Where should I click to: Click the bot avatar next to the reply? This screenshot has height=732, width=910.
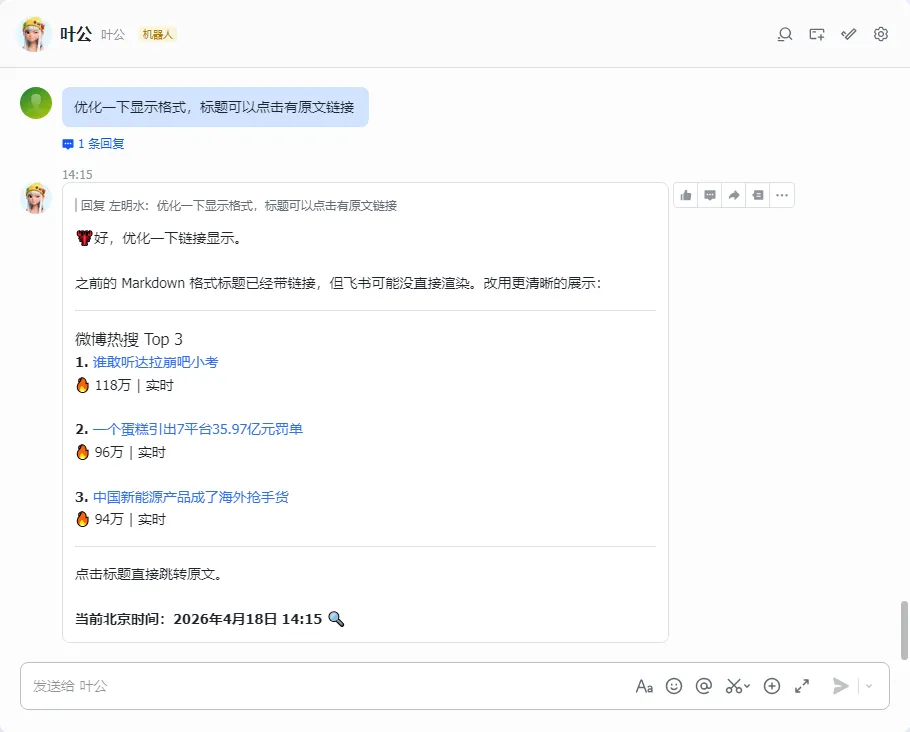pos(36,198)
